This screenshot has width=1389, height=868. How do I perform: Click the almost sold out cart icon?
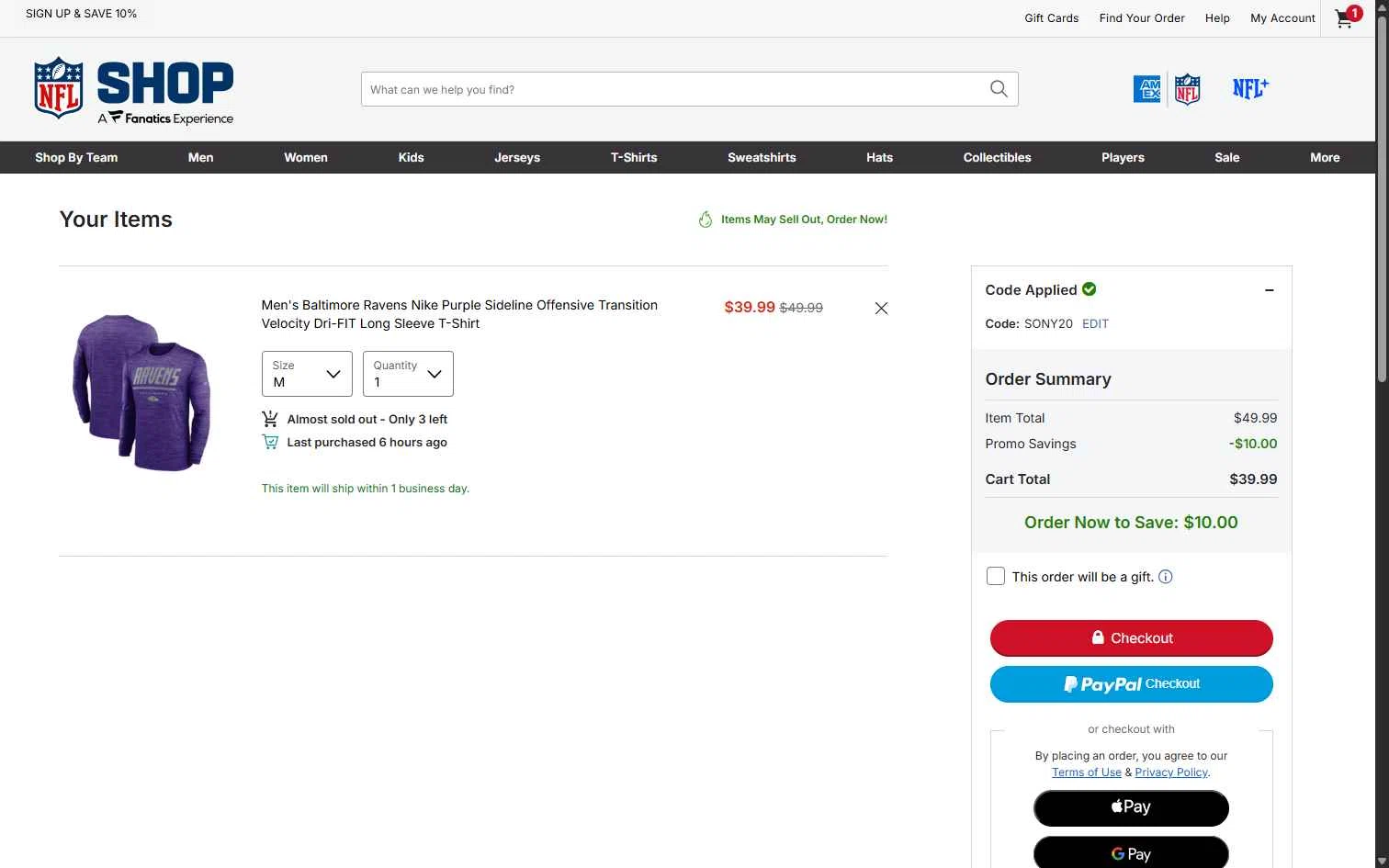click(x=270, y=419)
